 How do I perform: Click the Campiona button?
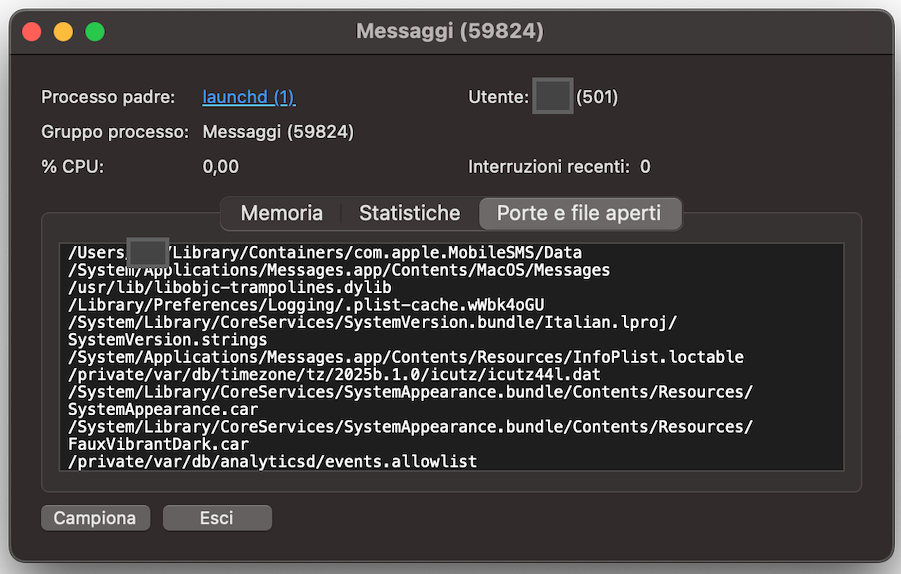tap(95, 518)
